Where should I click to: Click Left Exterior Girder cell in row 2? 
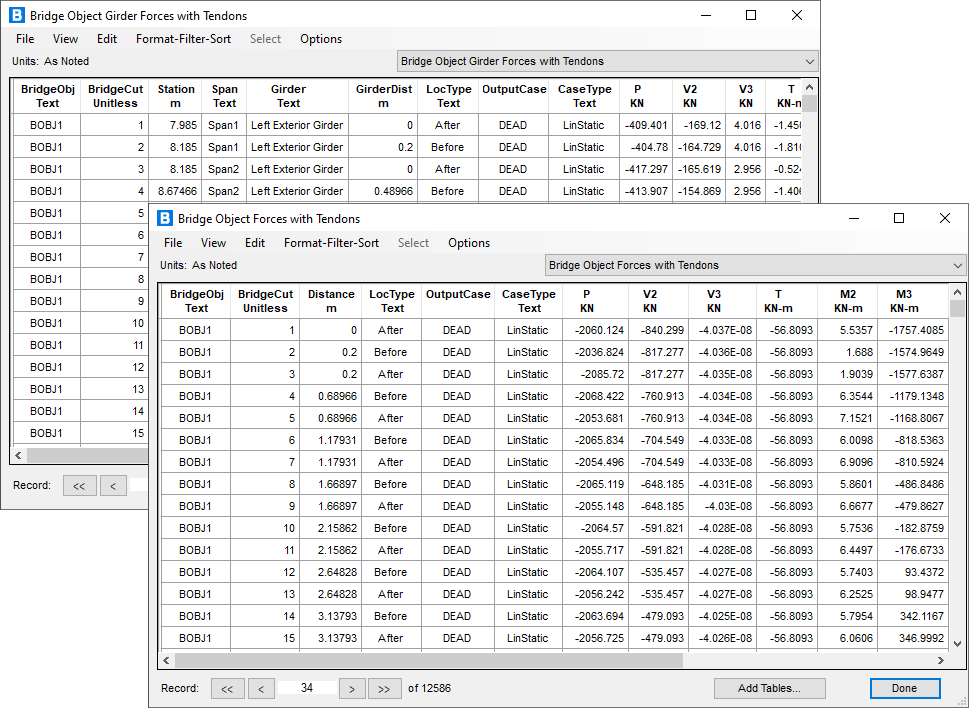(x=297, y=147)
